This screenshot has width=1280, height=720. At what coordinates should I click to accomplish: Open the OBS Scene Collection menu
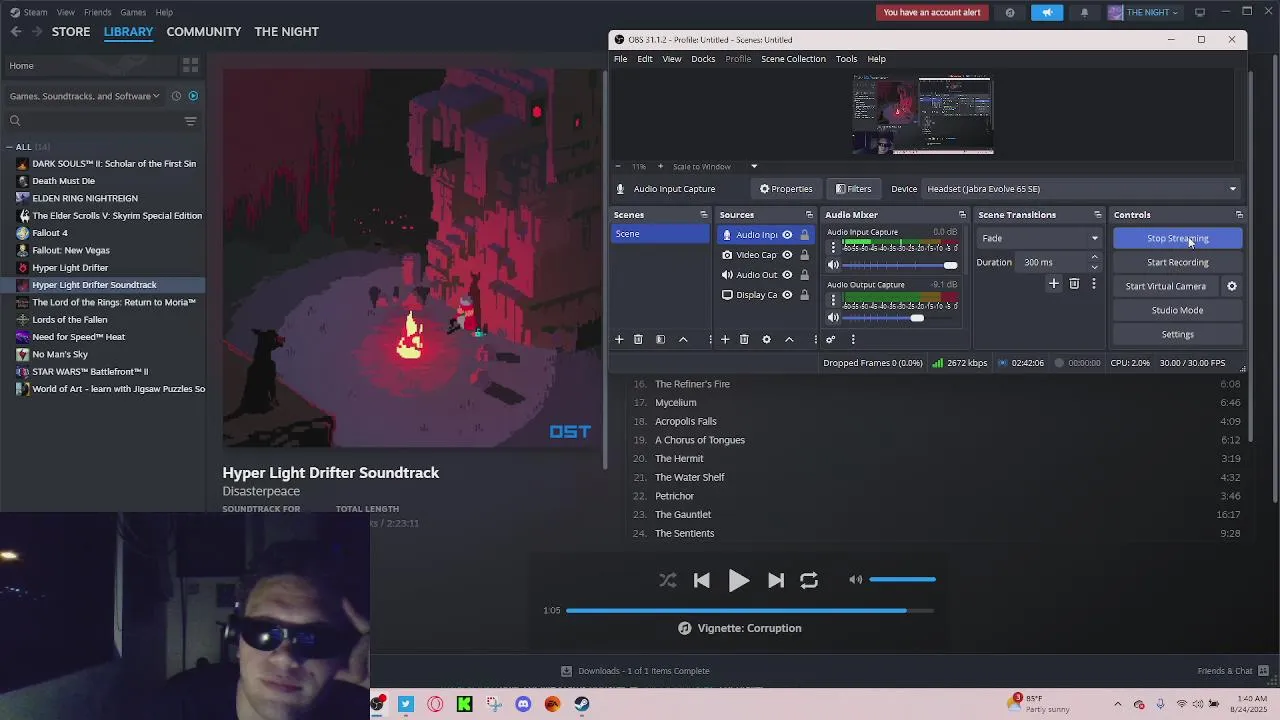point(793,59)
